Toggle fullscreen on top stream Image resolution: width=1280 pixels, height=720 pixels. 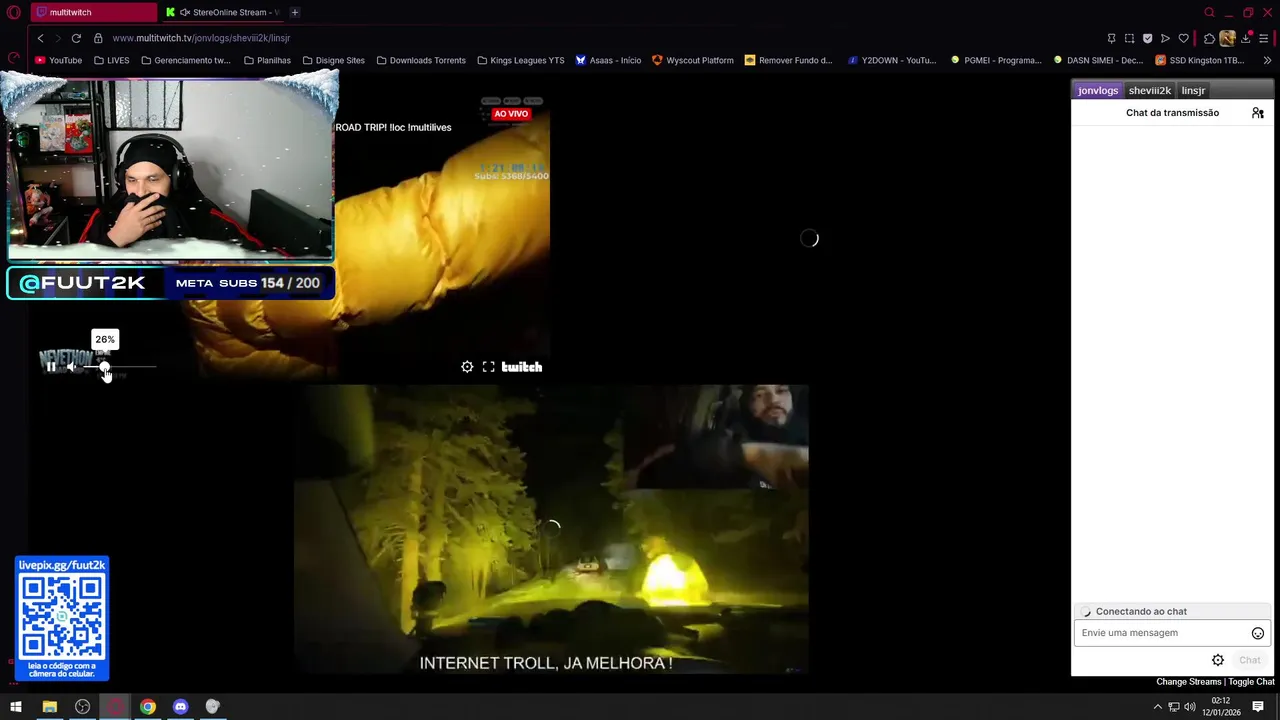point(489,367)
